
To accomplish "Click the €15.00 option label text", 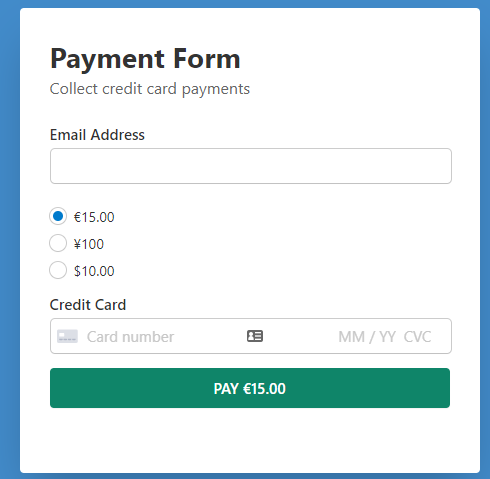I will [x=94, y=217].
